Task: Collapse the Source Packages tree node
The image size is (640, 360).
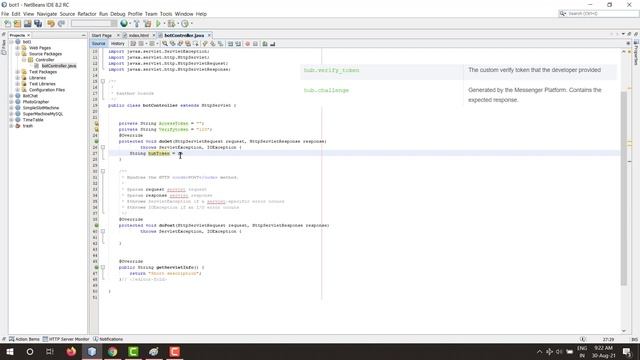Action: (18, 54)
